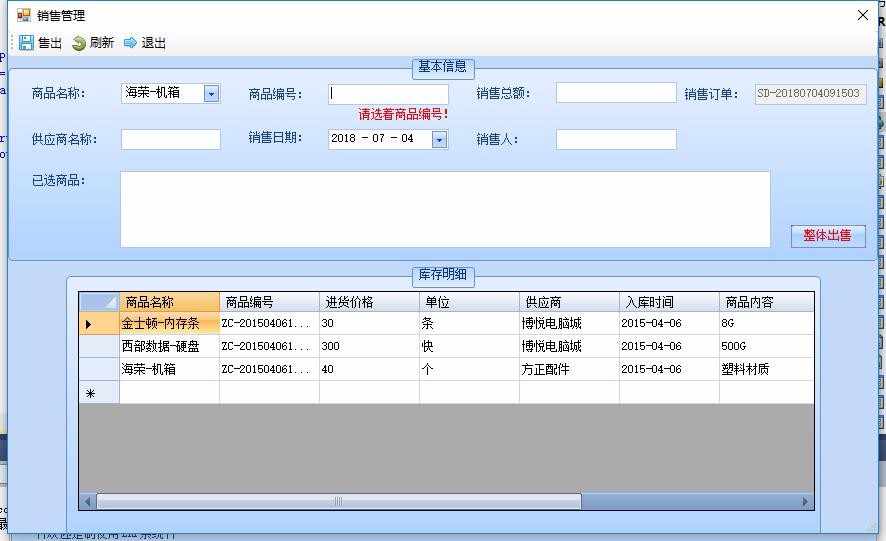Click the 销售日期 date value 2018-07-04
Screen dimensions: 886x541
(x=372, y=139)
